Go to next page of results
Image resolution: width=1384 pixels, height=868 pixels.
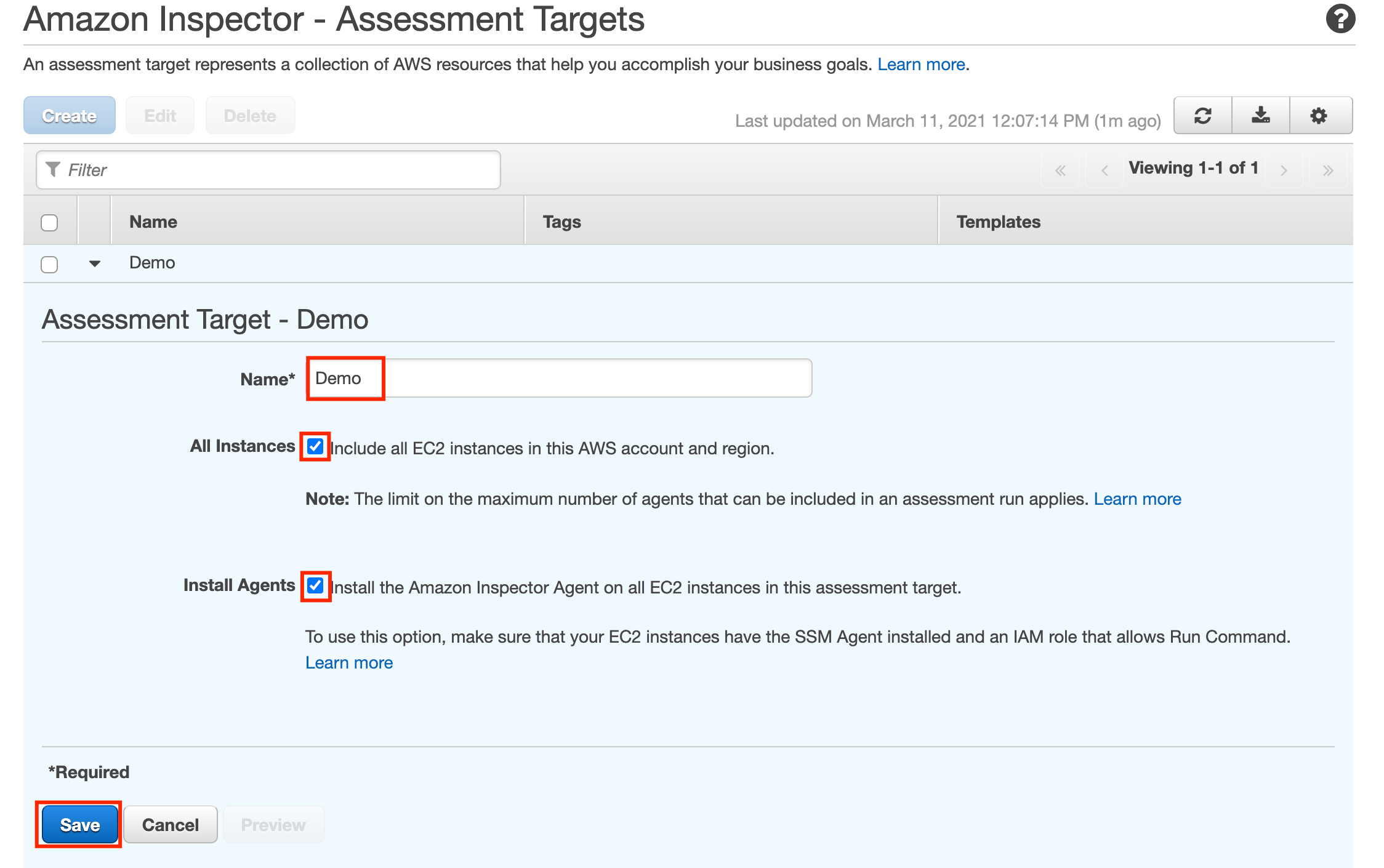coord(1284,170)
